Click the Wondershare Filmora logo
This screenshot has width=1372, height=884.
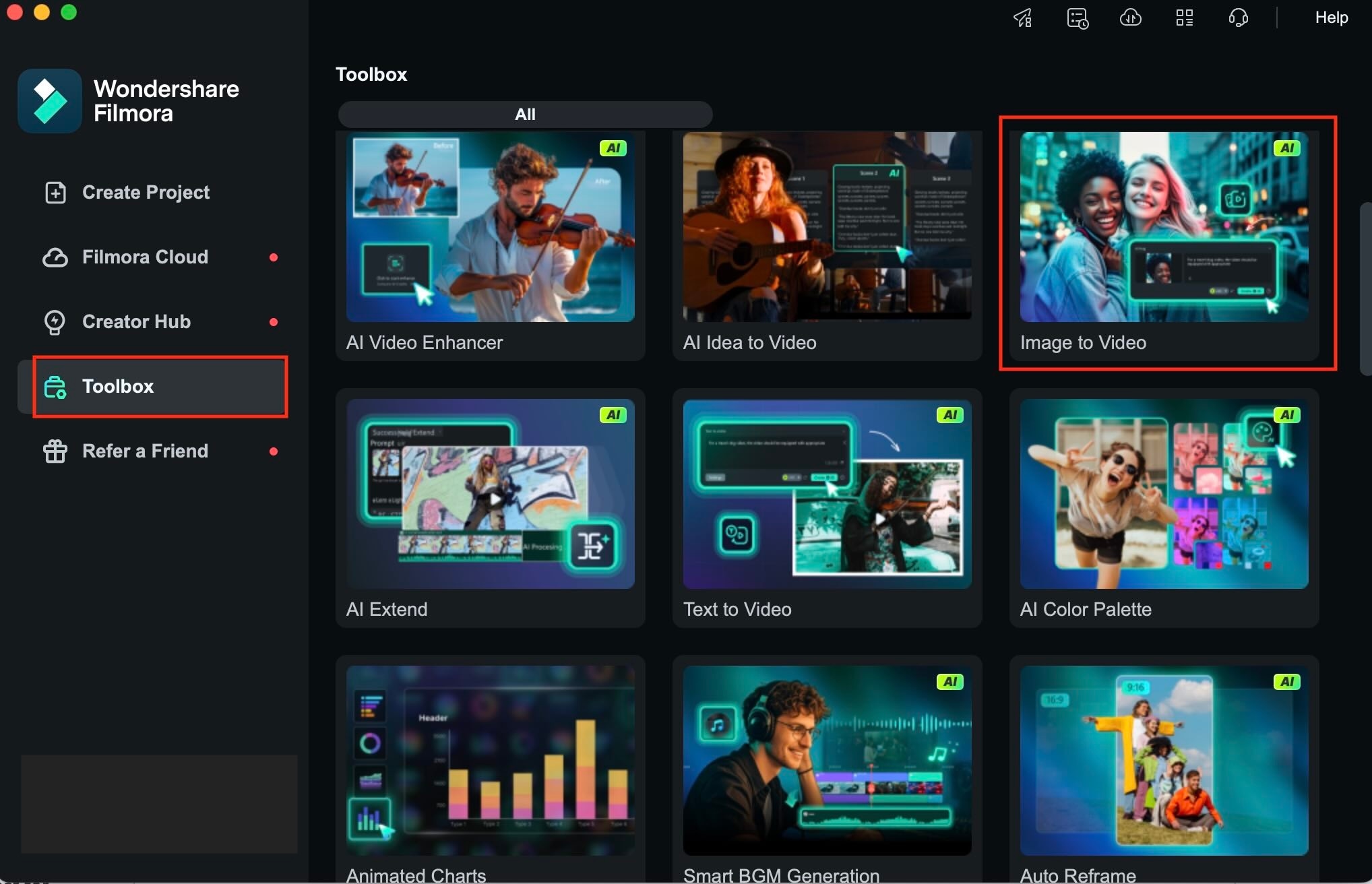[50, 101]
